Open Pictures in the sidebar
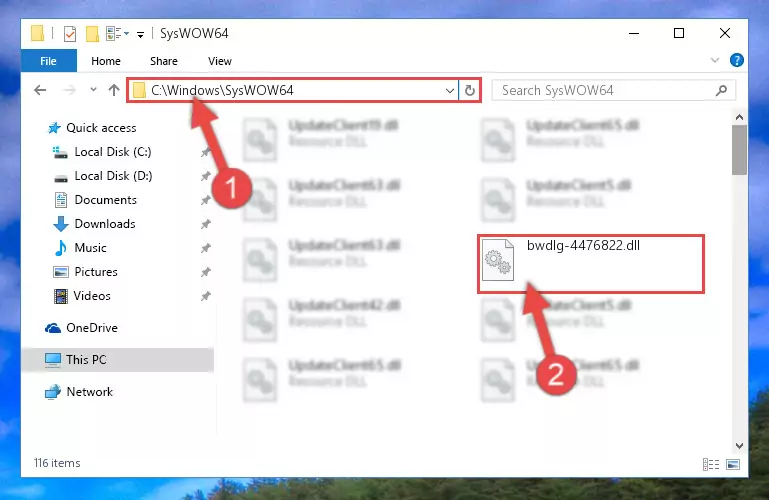 (x=85, y=272)
